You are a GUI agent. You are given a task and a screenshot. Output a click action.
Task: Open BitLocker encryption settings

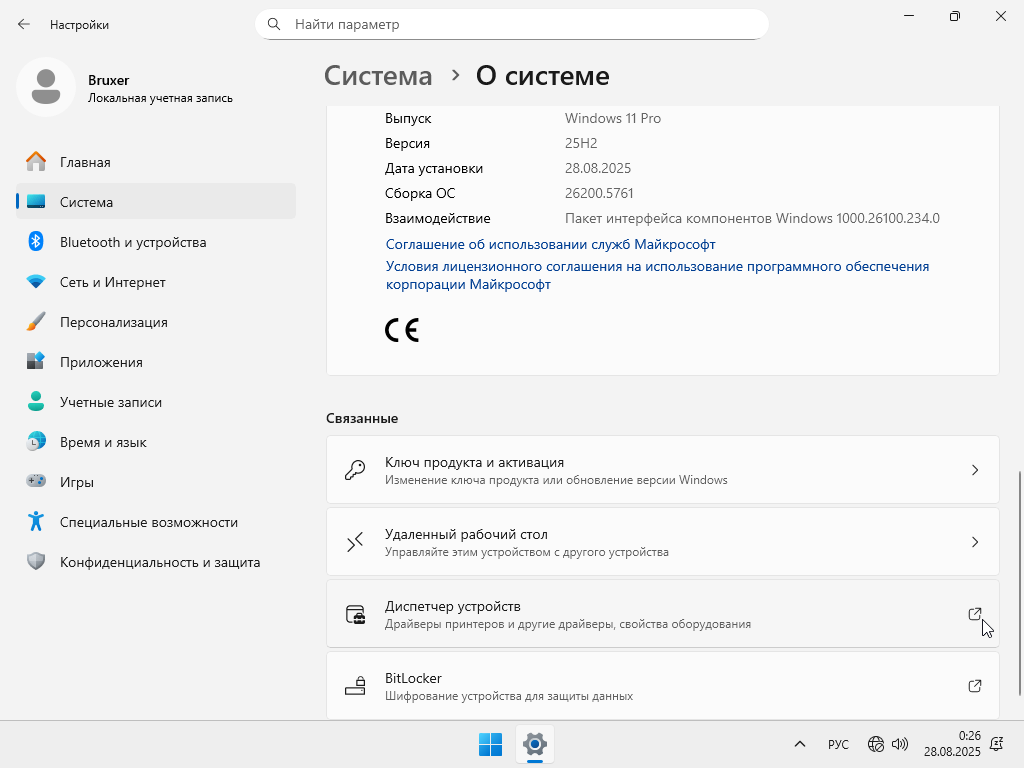pyautogui.click(x=662, y=686)
